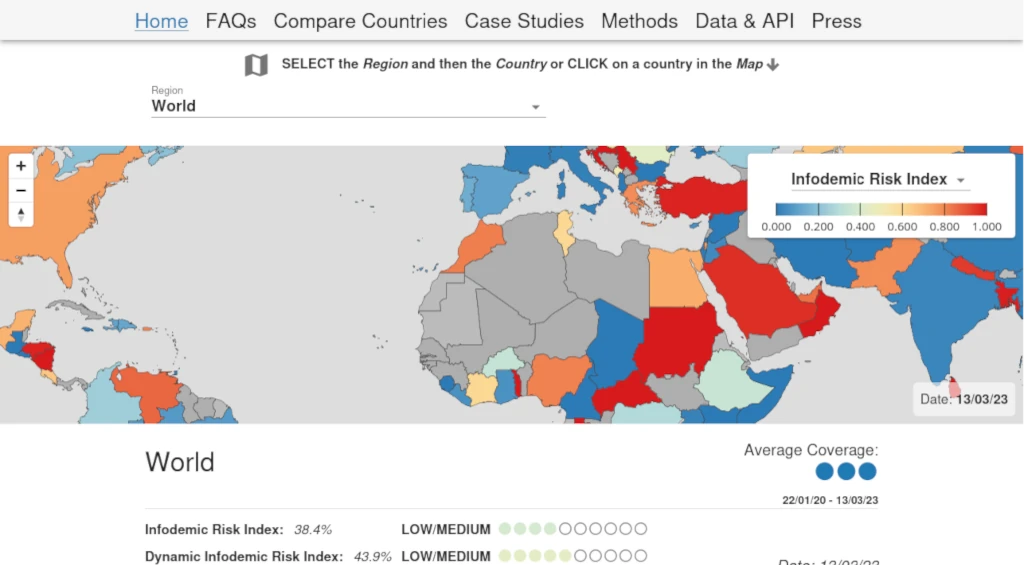Click the risk index color scale bar
Viewport: 1024px width, 565px height.
[881, 209]
